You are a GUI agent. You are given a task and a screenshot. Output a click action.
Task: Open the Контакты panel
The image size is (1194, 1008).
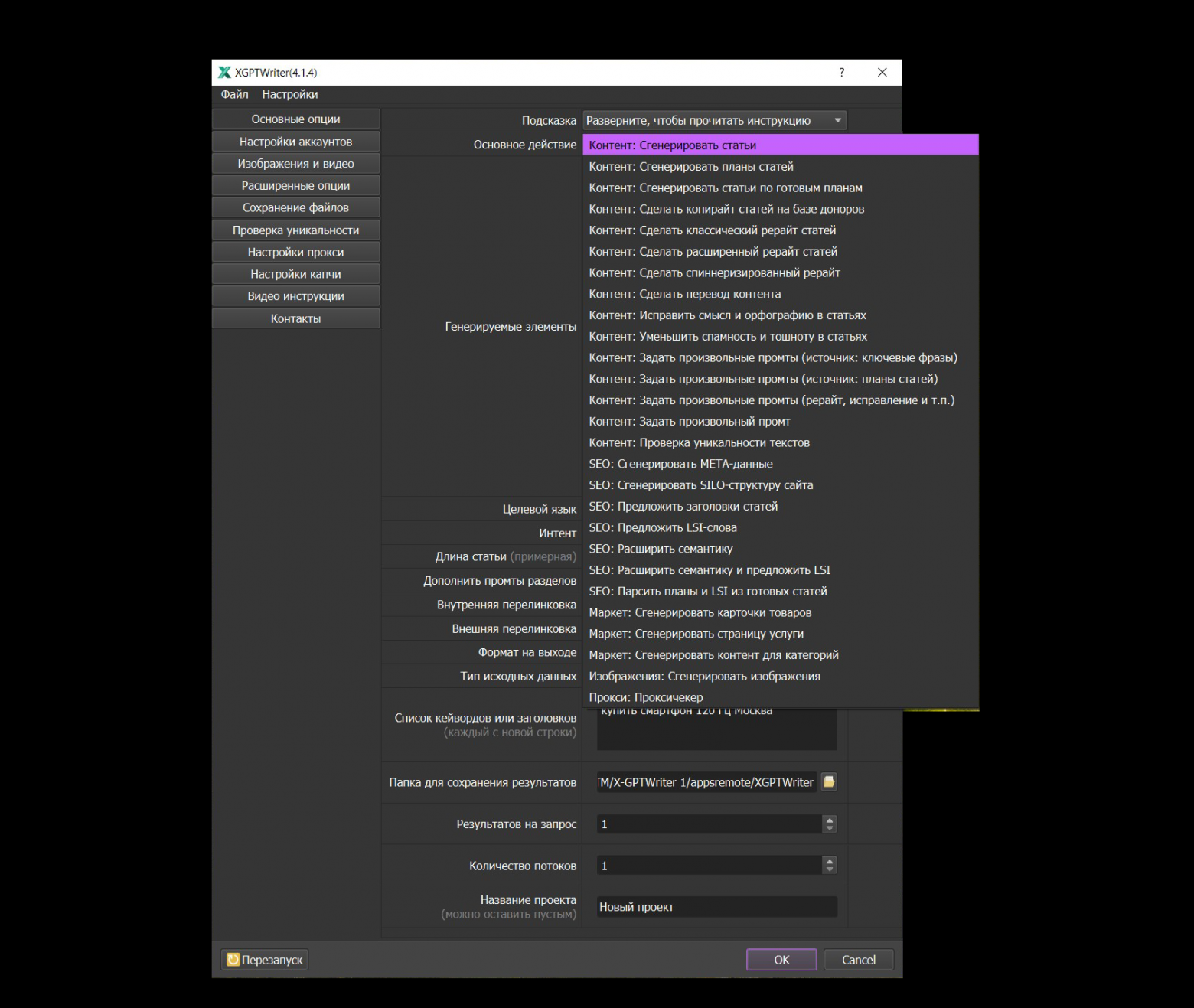coord(295,318)
